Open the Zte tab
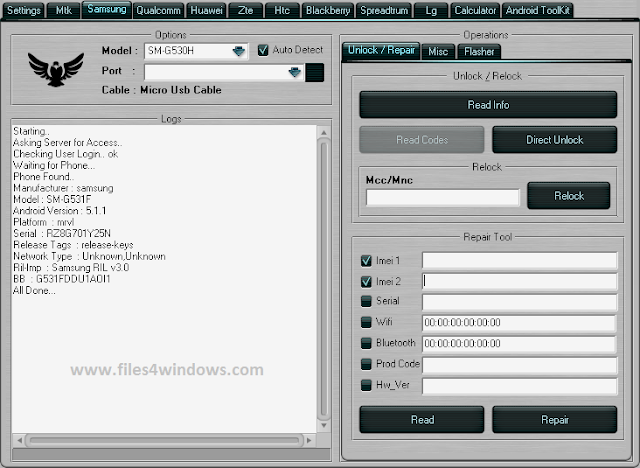The image size is (640, 468). (245, 10)
